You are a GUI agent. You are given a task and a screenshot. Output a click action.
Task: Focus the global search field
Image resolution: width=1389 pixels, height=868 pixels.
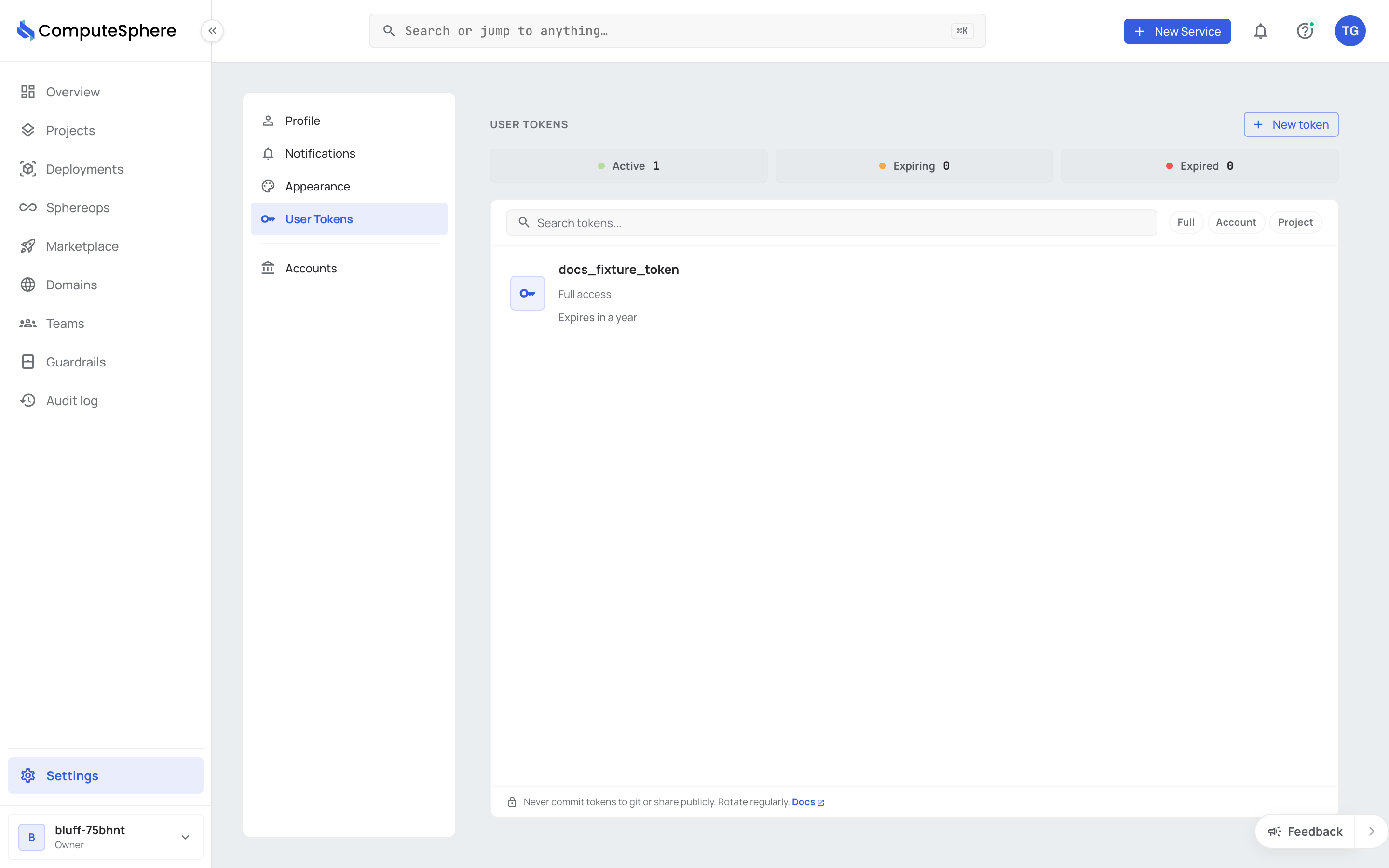click(x=677, y=31)
